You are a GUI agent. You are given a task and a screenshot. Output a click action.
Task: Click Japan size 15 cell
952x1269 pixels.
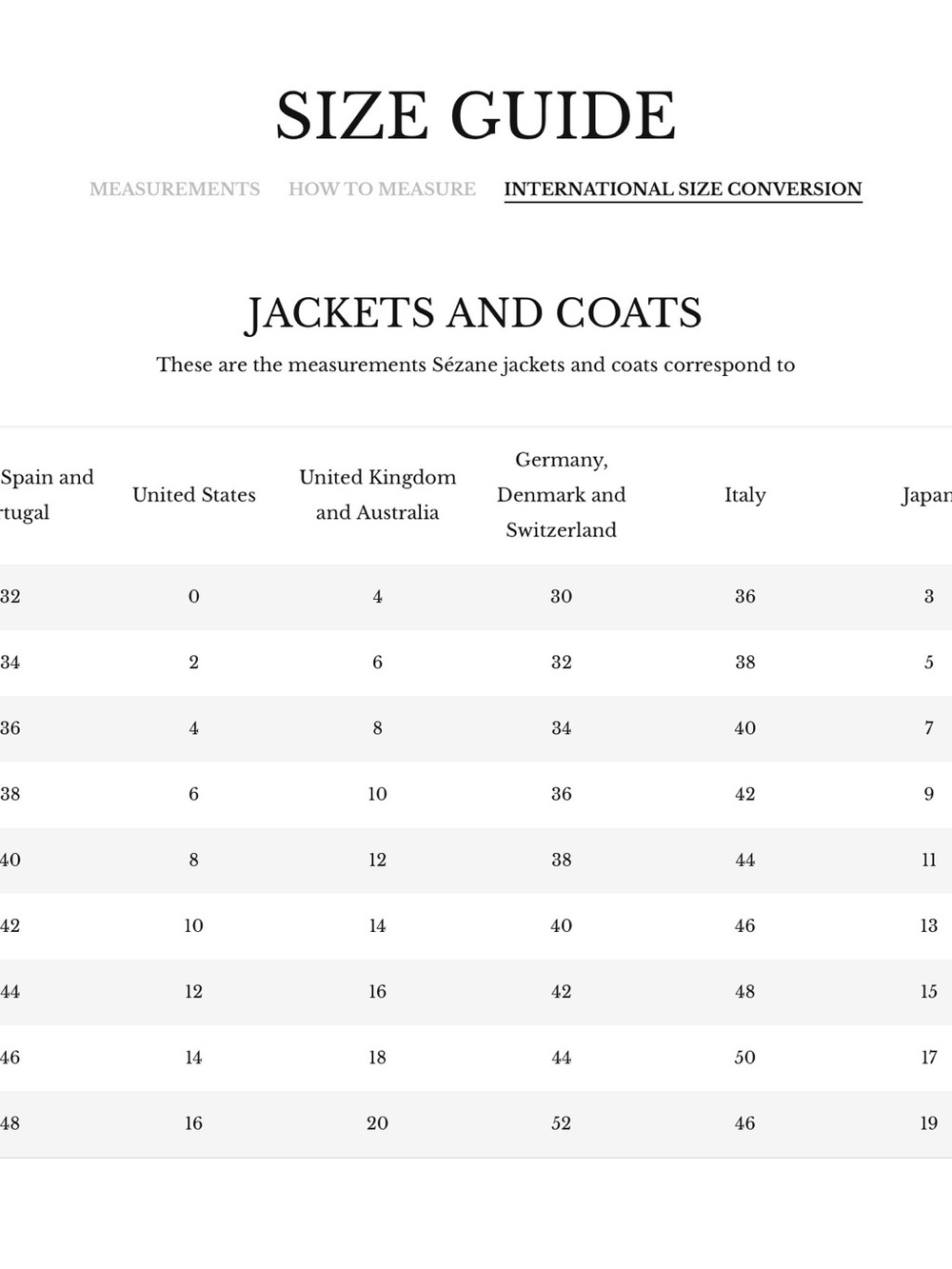929,991
